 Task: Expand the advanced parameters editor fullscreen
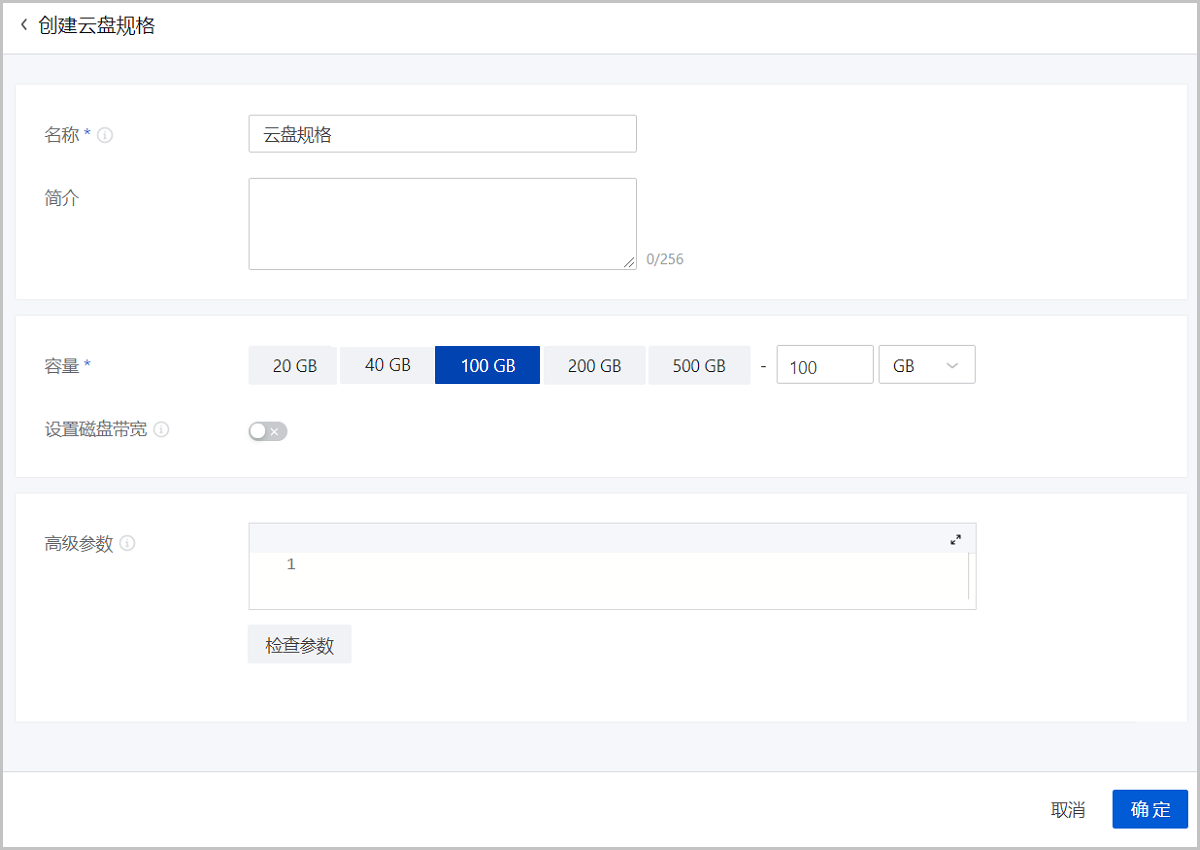tap(955, 539)
